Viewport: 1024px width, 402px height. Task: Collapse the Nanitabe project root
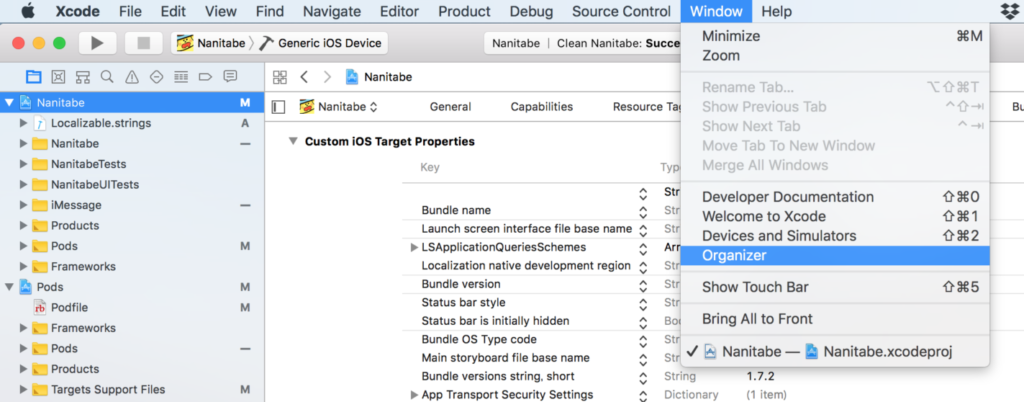click(9, 102)
